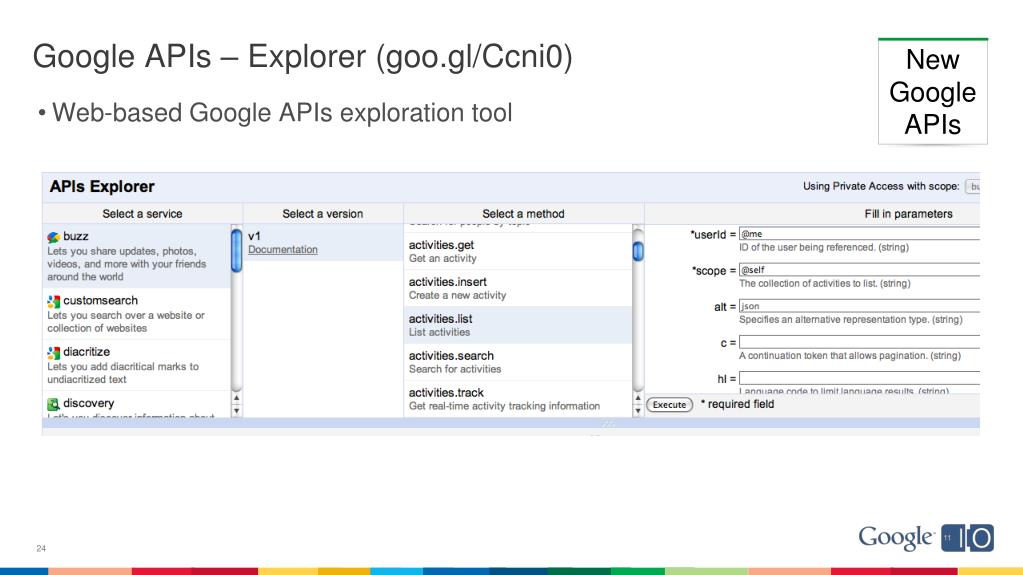
Task: Click 'Web-based Google APIs exploration tool' bullet
Action: click(282, 112)
